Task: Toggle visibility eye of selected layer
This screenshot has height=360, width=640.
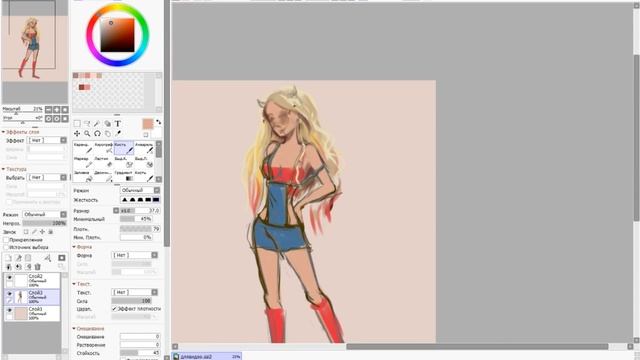Action: pos(9,294)
